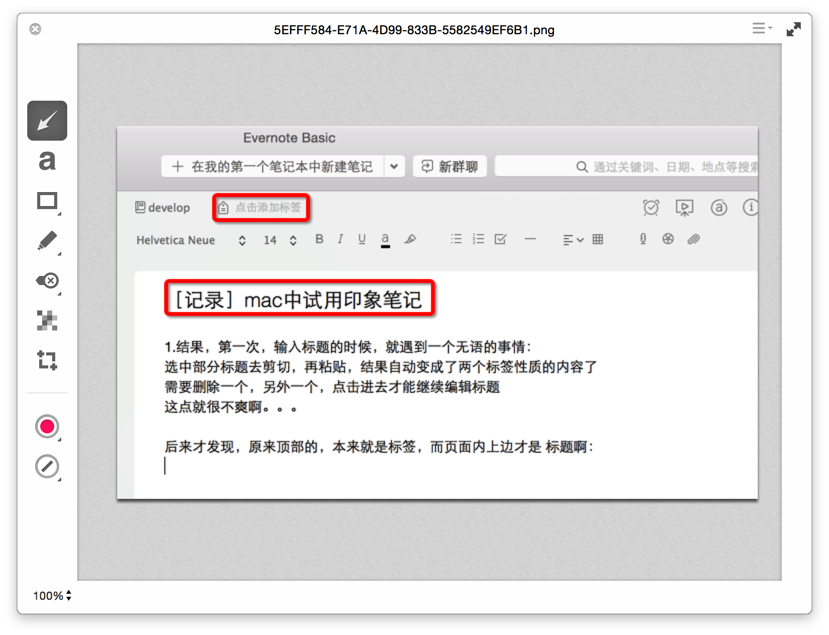
Task: Insert a table with the grid icon
Action: point(598,239)
